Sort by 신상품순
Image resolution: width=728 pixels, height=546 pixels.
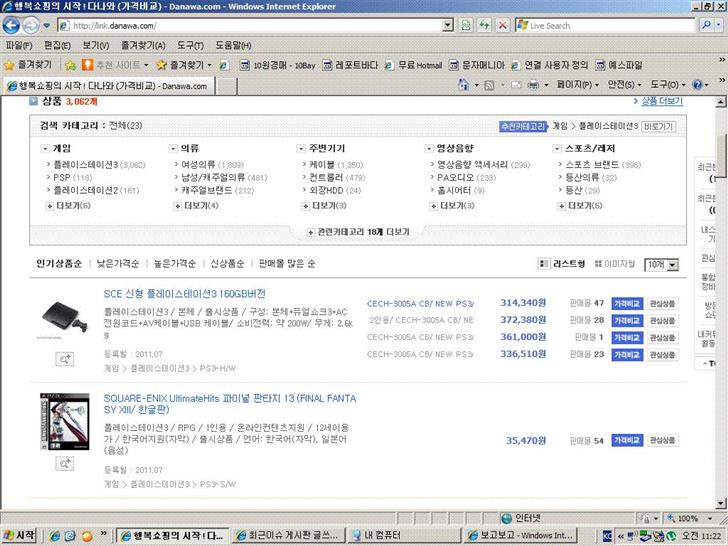pyautogui.click(x=227, y=264)
